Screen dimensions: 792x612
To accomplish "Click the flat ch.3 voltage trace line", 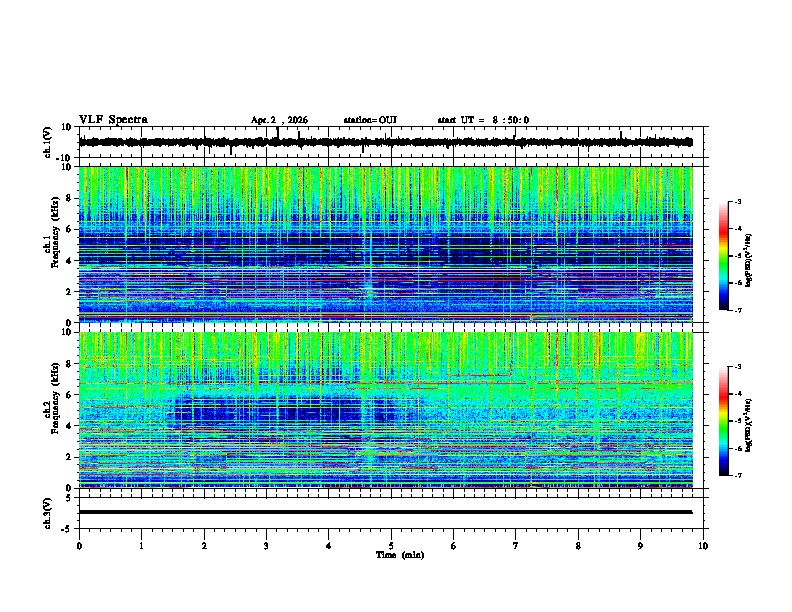I will pos(386,512).
